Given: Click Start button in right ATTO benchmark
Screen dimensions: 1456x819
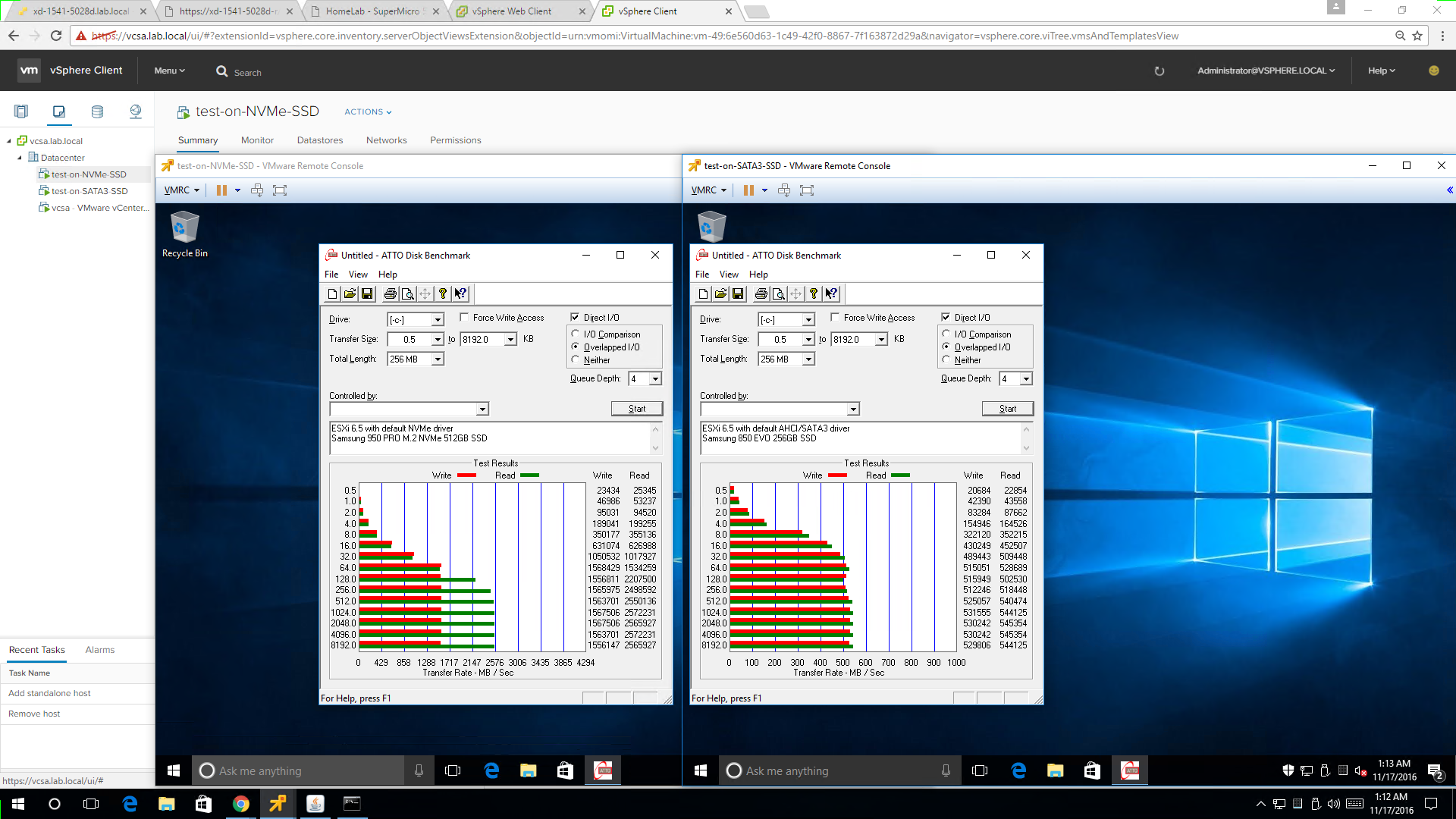Looking at the screenshot, I should (1008, 409).
